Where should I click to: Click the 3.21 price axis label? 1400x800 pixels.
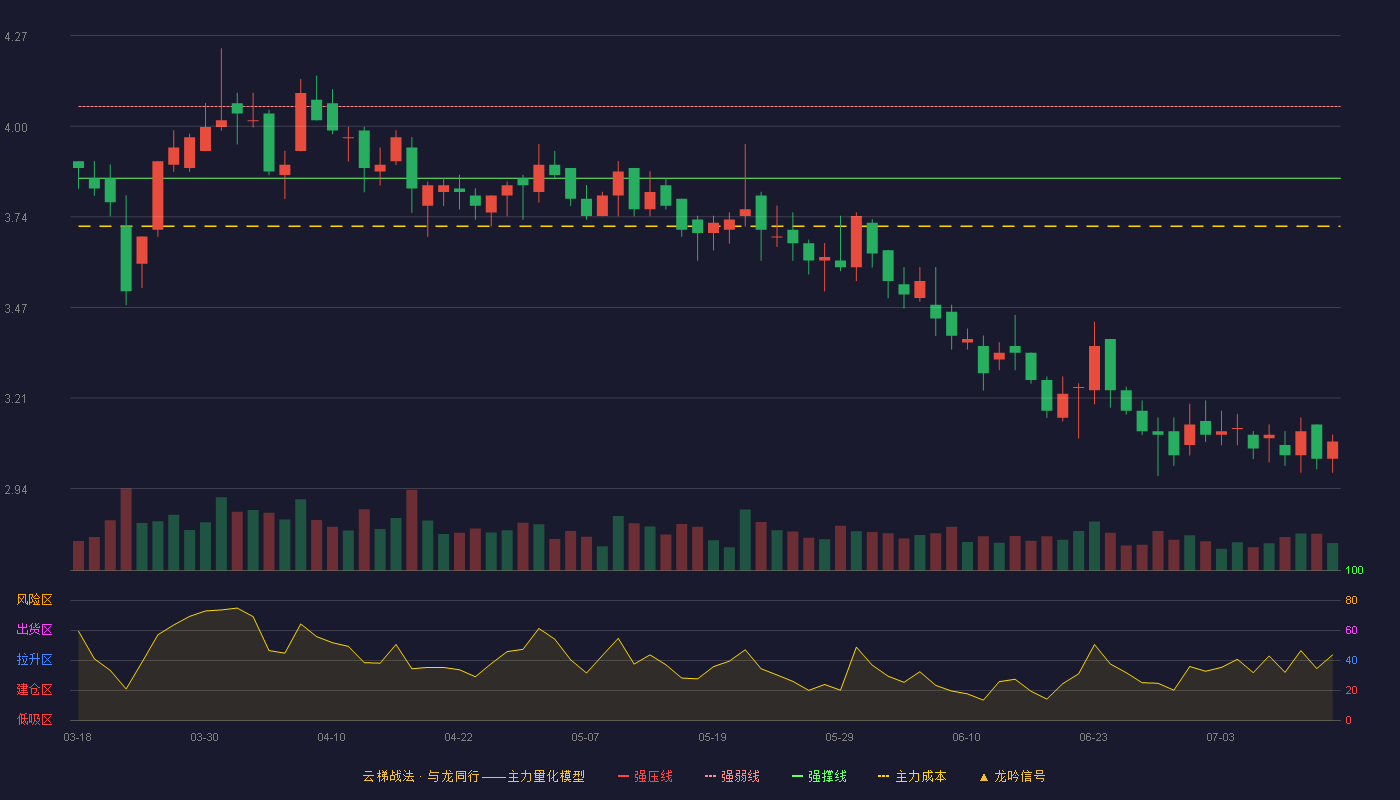[16, 399]
